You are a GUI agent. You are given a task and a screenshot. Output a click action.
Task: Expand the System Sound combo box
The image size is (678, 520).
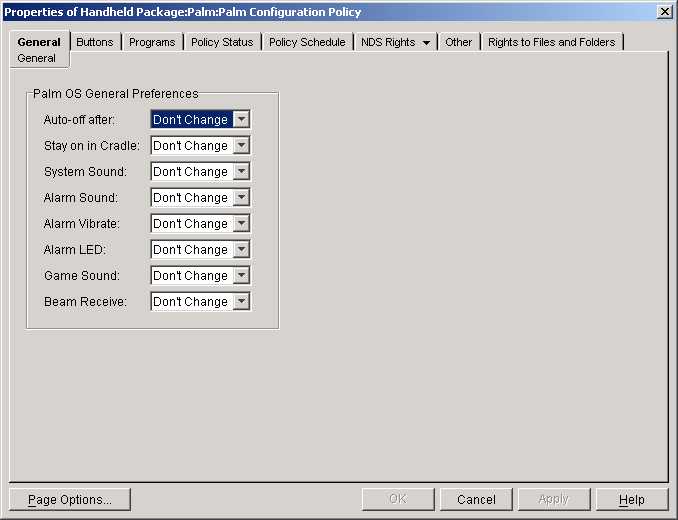[x=201, y=171]
